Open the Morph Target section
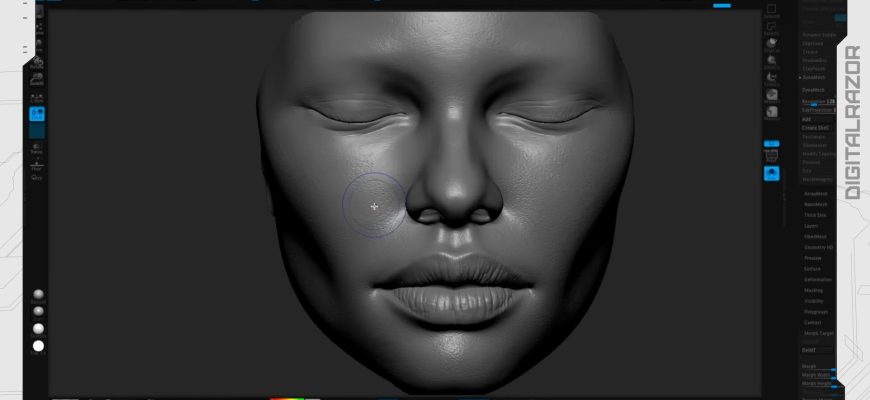This screenshot has height=400, width=870. pyautogui.click(x=819, y=333)
